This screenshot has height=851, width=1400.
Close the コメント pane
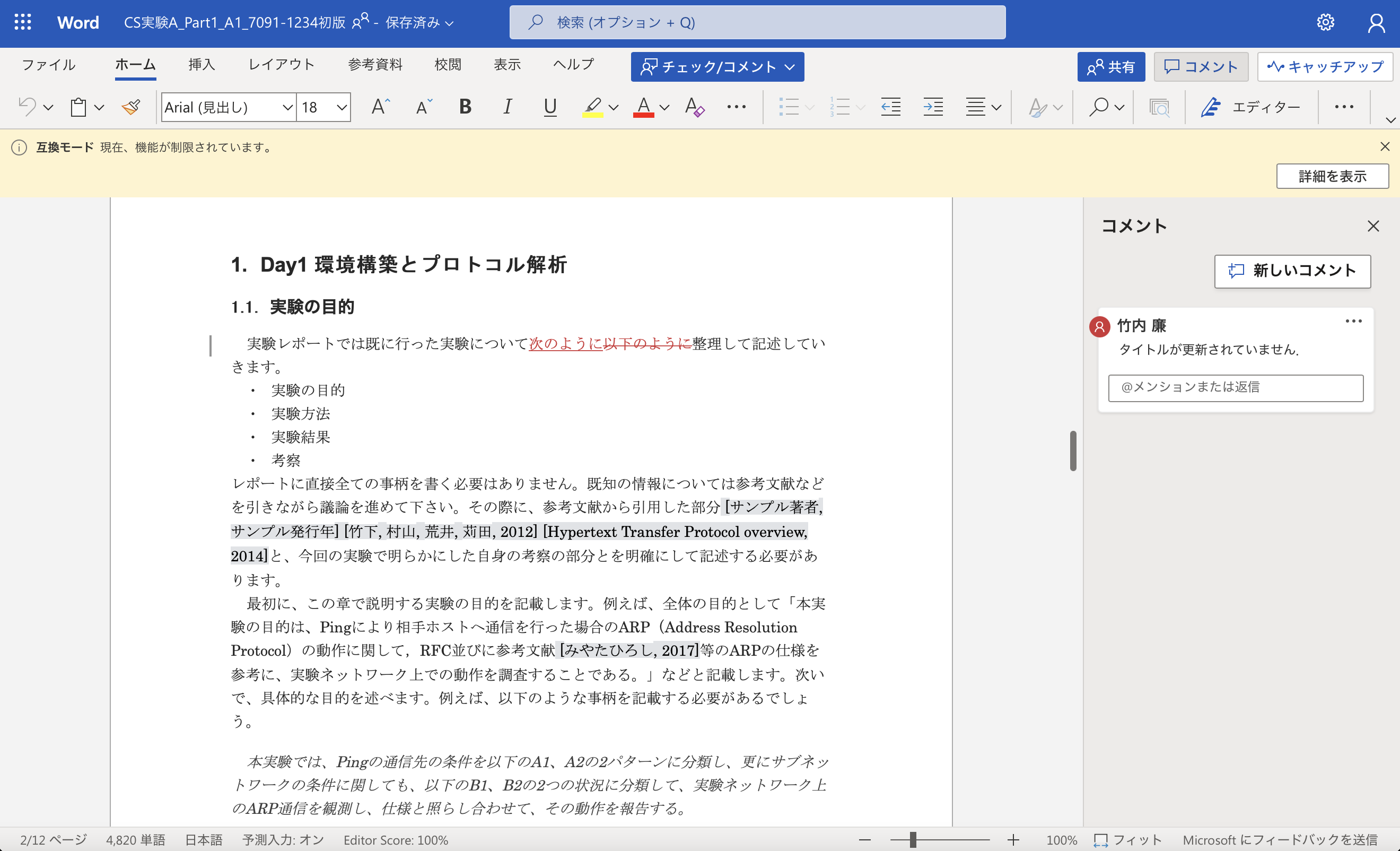coord(1373,226)
